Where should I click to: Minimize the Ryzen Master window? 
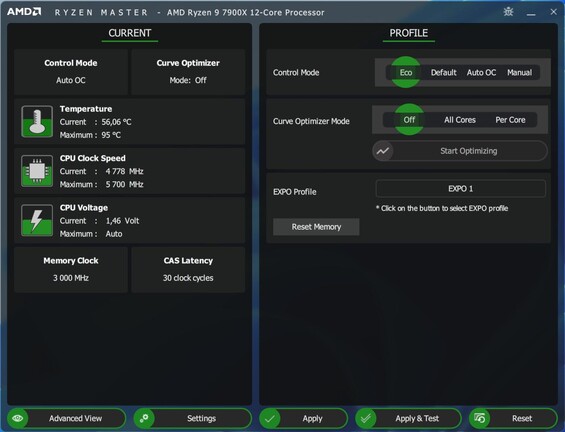tap(531, 13)
